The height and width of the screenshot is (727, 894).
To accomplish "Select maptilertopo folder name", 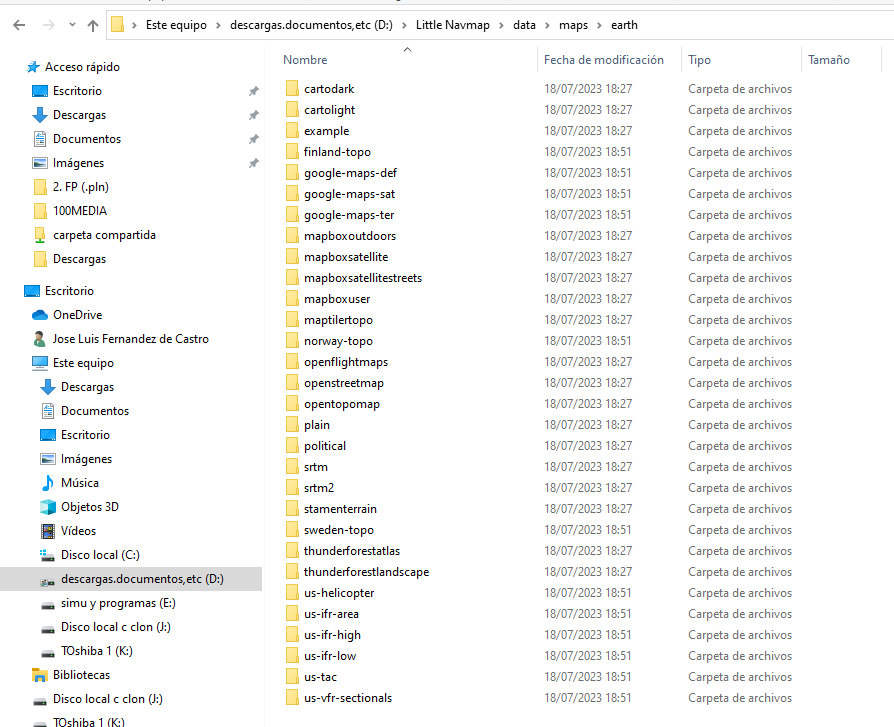I will coord(338,320).
